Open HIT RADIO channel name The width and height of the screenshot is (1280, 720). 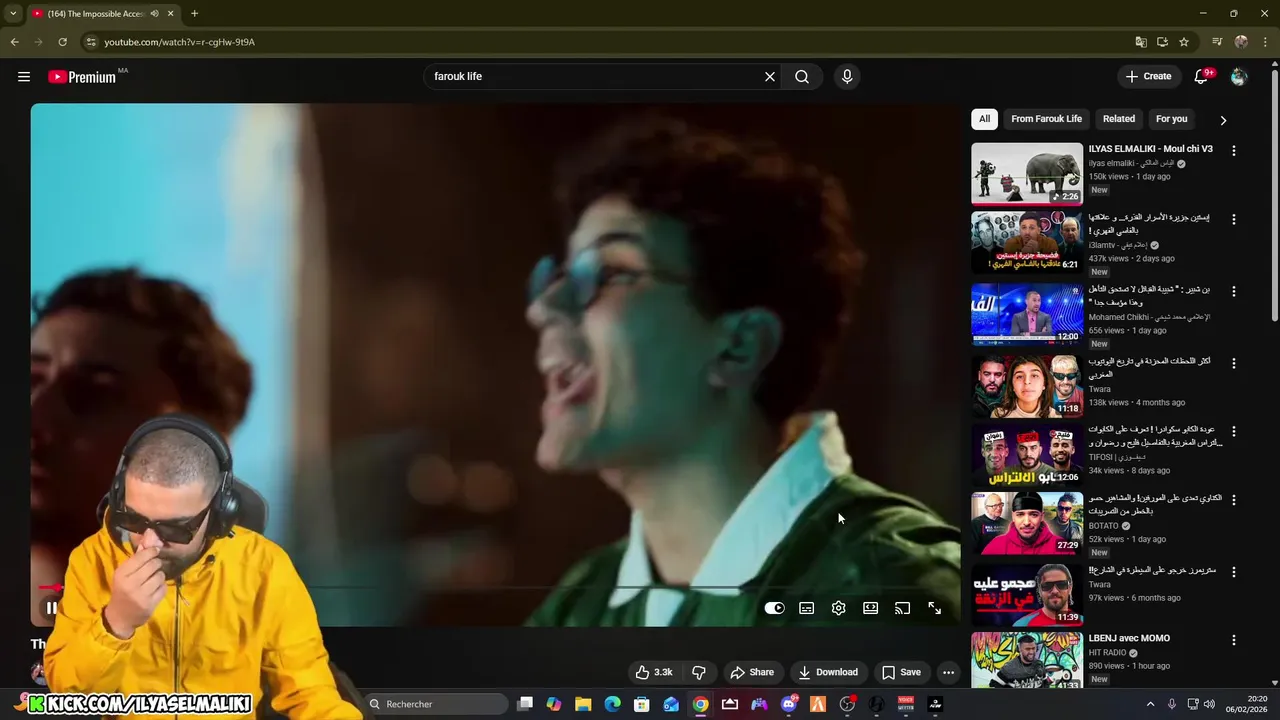(x=1108, y=653)
